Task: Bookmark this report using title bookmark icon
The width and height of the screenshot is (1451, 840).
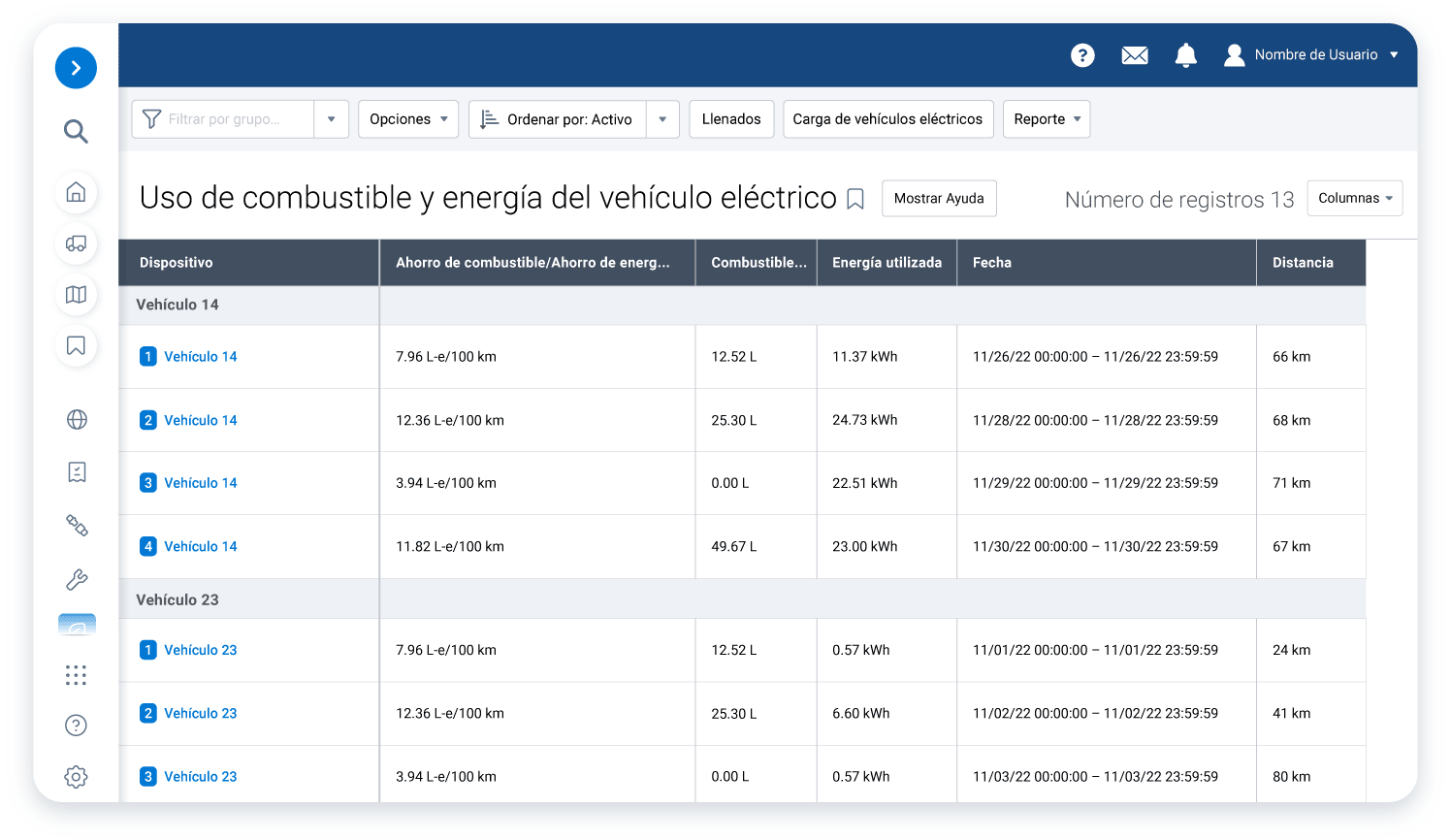Action: click(x=855, y=199)
